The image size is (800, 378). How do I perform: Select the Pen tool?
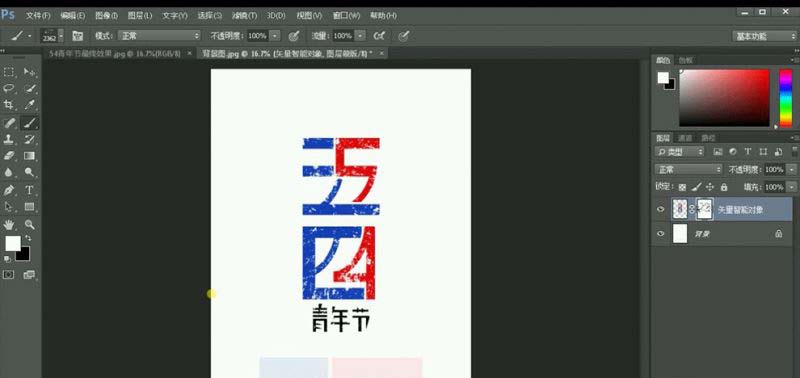[9, 190]
